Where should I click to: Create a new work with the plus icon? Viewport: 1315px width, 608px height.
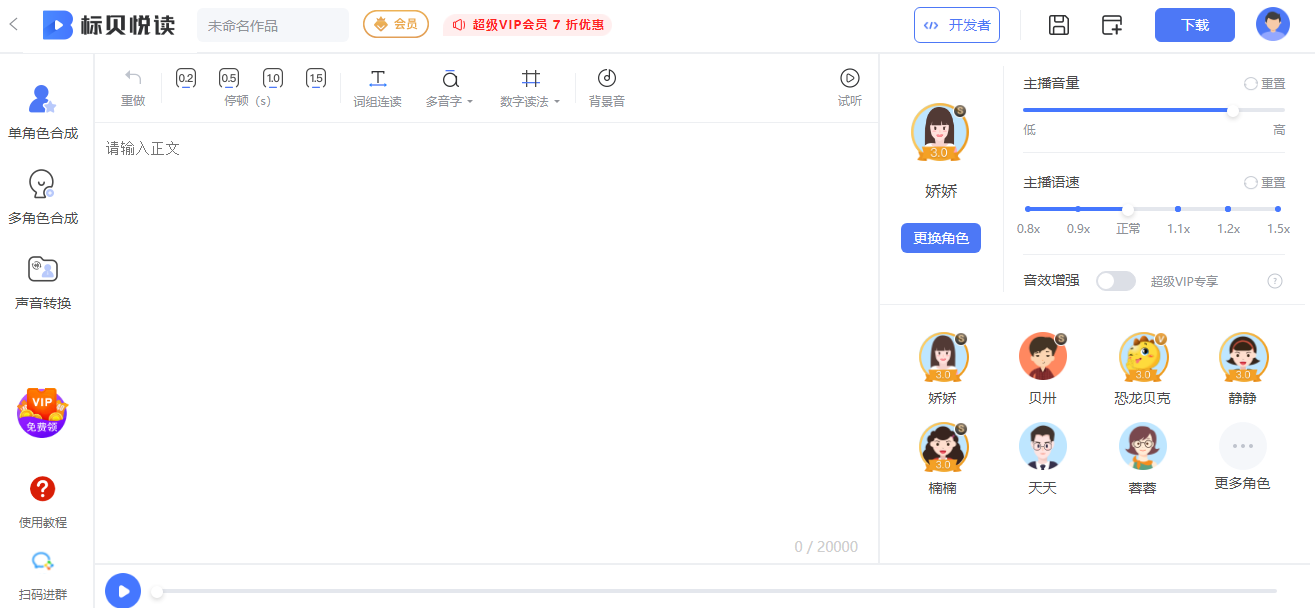[1112, 25]
